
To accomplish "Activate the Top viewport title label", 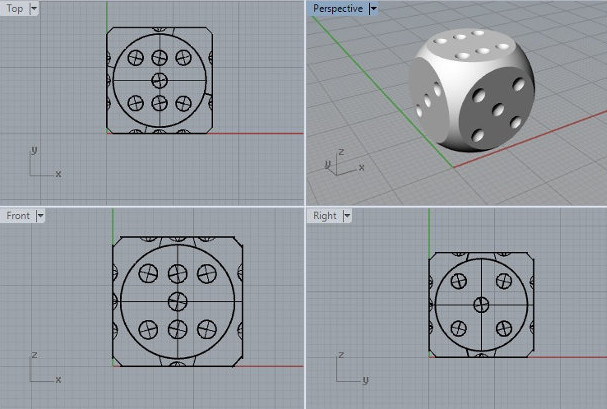I will click(15, 9).
